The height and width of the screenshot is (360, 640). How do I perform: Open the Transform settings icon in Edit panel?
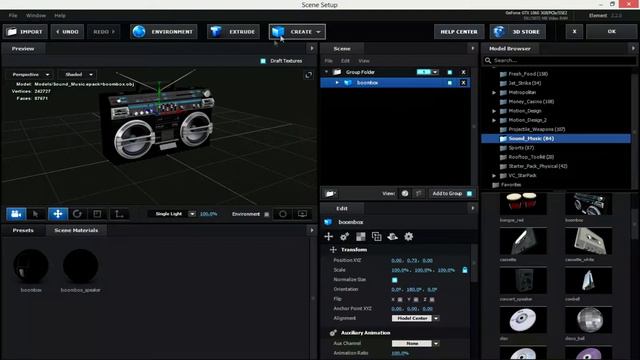click(329, 236)
